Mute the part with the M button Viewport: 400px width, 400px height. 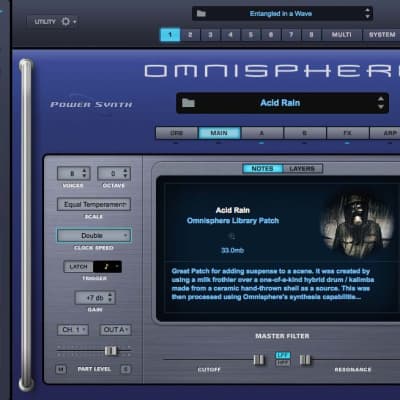[61, 369]
